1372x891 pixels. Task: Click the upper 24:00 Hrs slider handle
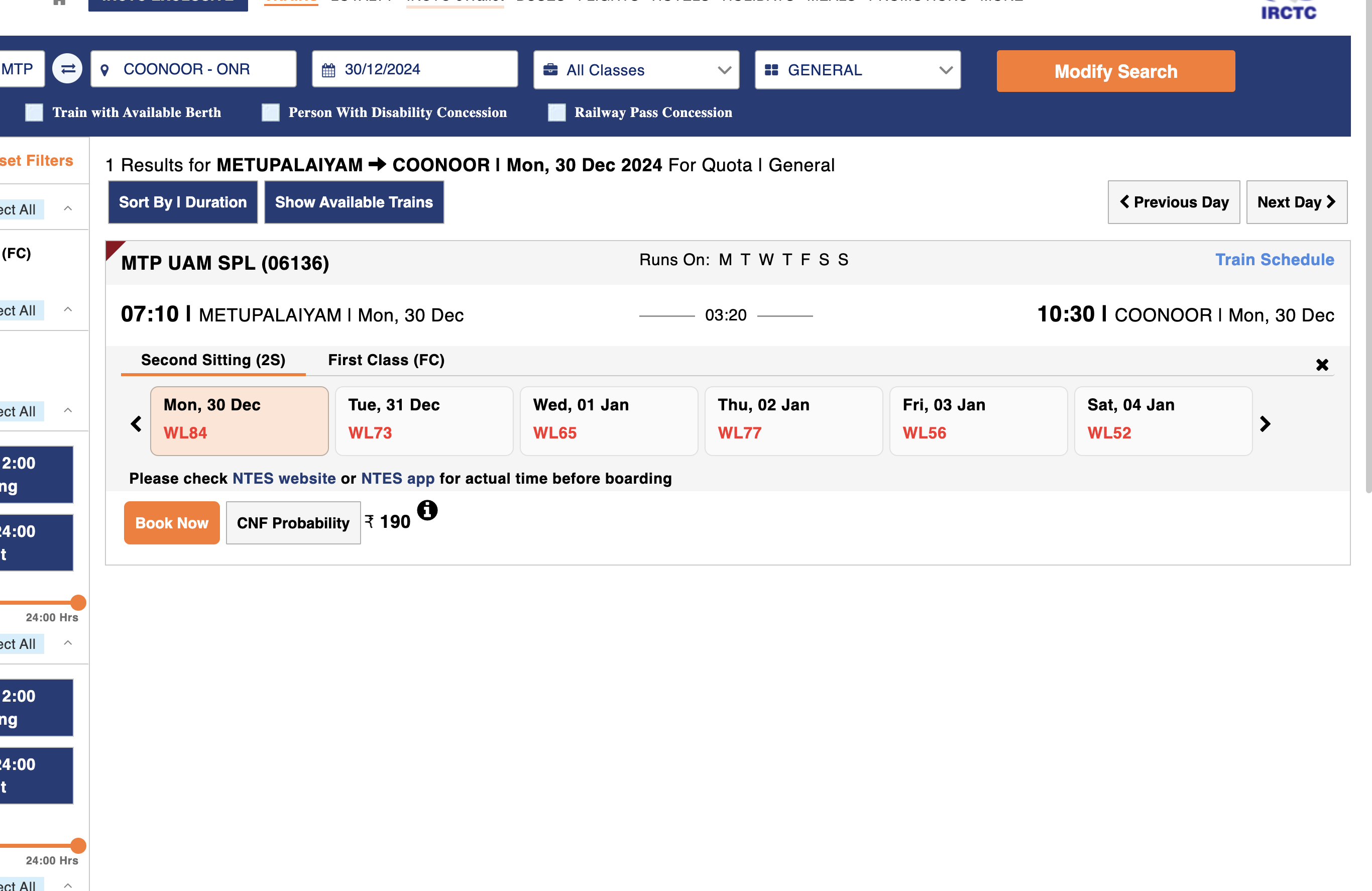[x=78, y=603]
